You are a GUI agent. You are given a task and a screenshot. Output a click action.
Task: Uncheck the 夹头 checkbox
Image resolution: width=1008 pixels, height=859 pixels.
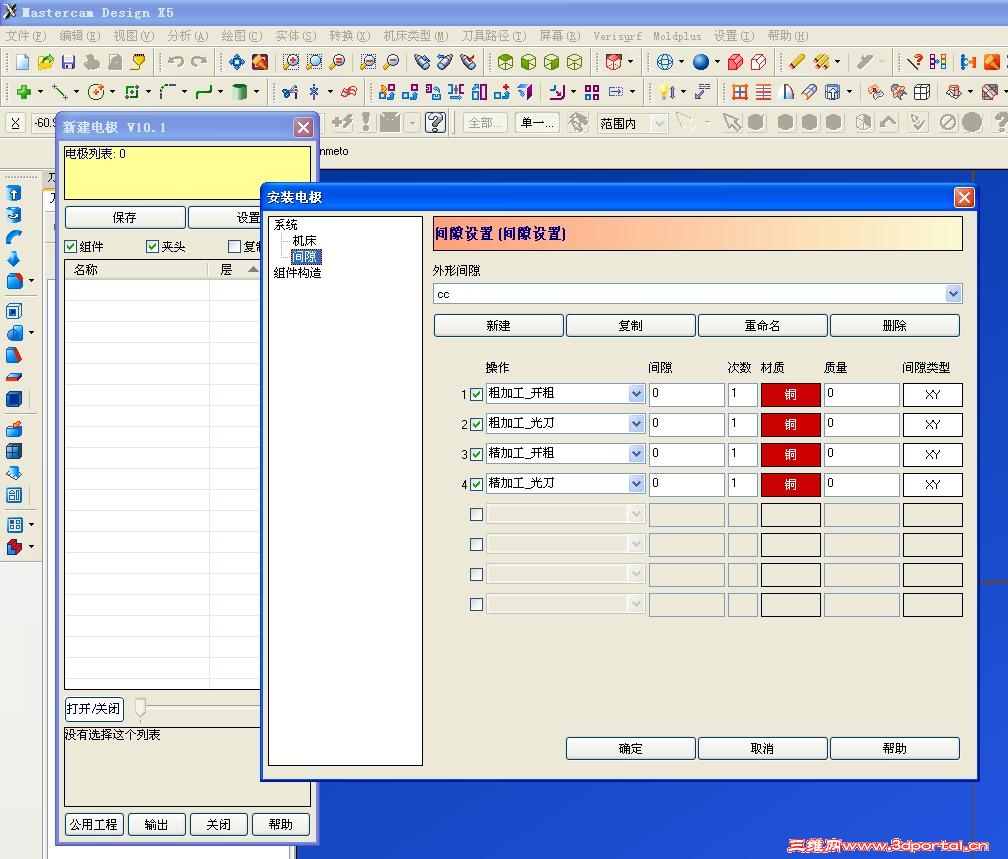coord(152,246)
